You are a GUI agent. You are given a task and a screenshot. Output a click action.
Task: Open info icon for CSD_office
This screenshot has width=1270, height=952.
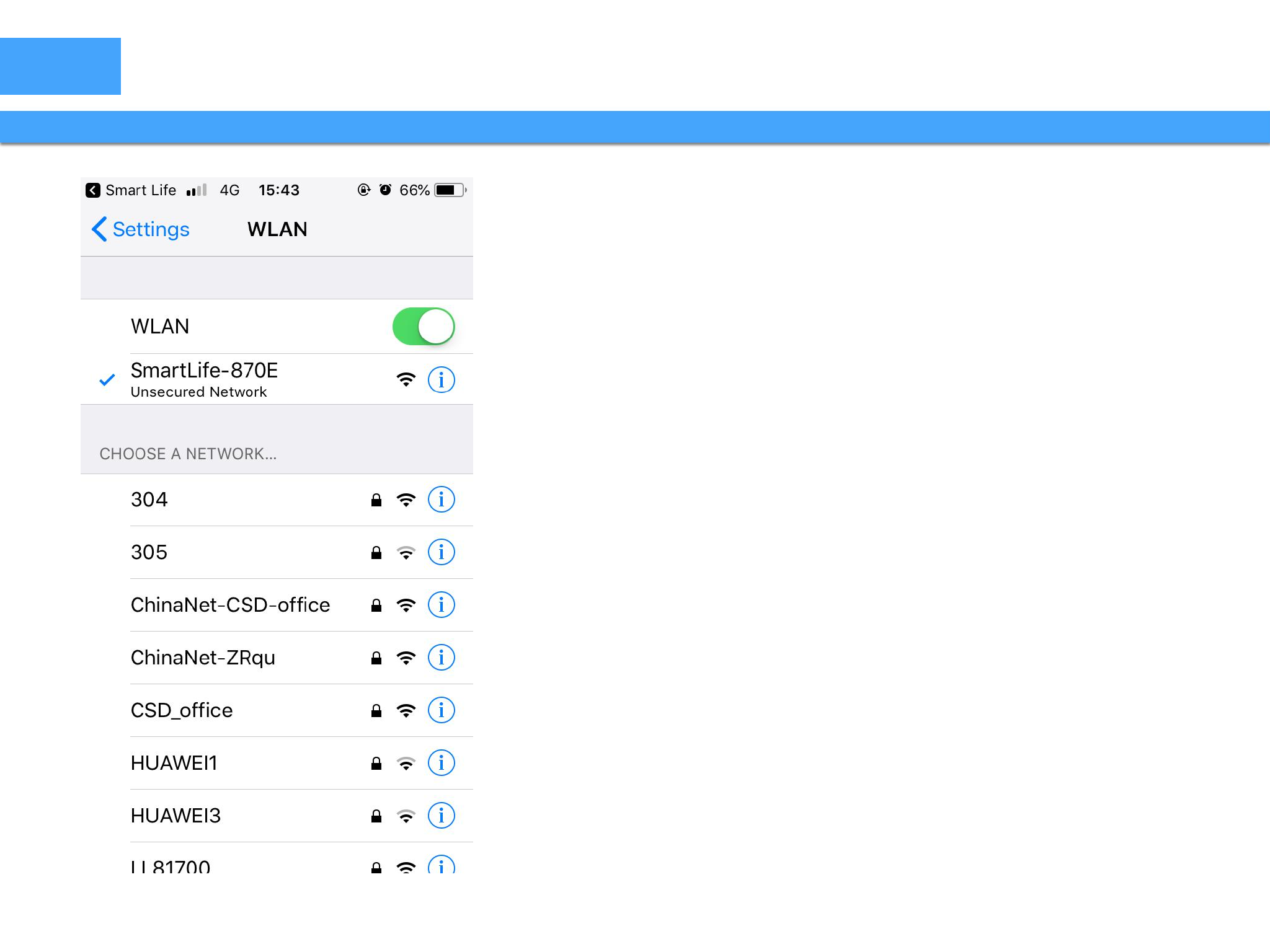(x=441, y=710)
